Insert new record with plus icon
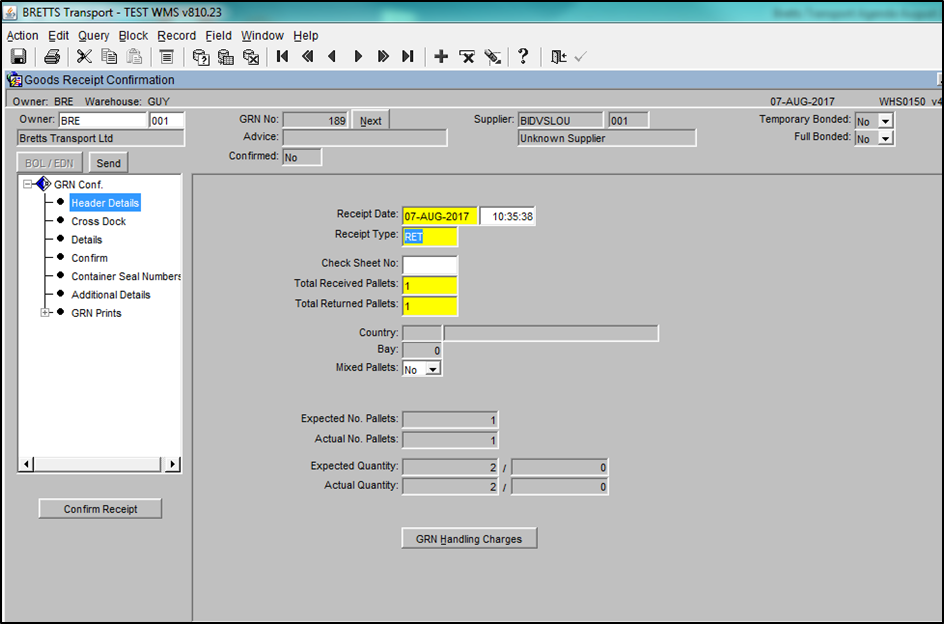The image size is (944, 624). (441, 57)
